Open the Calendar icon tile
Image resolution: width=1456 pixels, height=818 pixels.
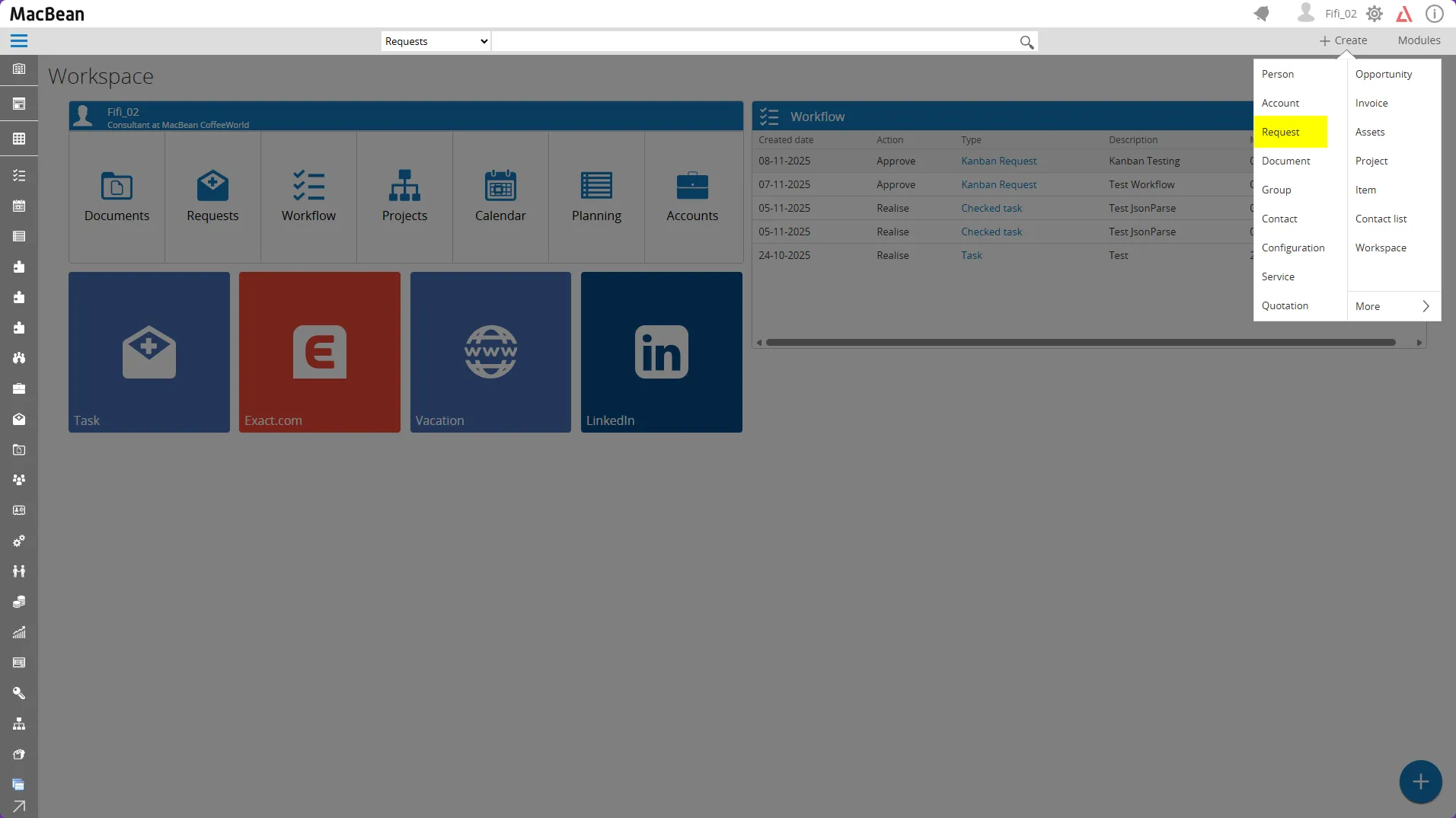[x=500, y=186]
